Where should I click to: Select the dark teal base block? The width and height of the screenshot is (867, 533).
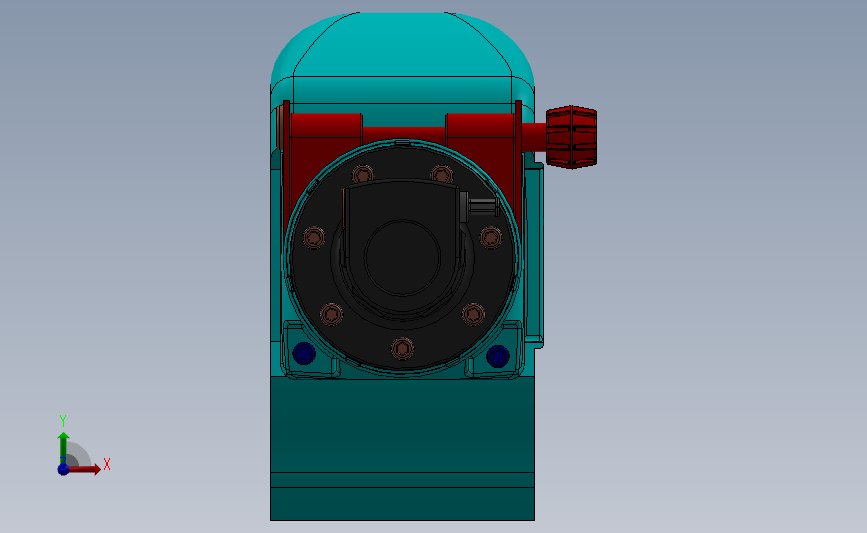point(403,448)
